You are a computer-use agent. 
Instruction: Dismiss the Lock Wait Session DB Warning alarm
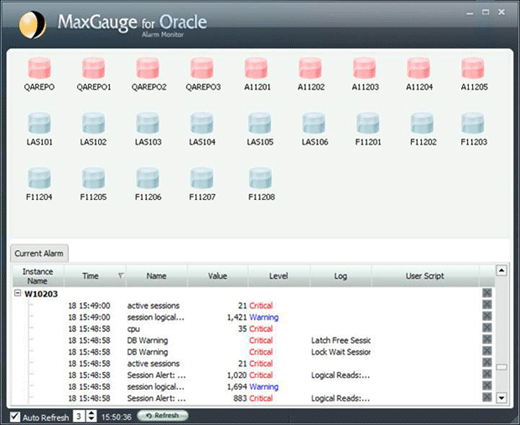pyautogui.click(x=487, y=351)
